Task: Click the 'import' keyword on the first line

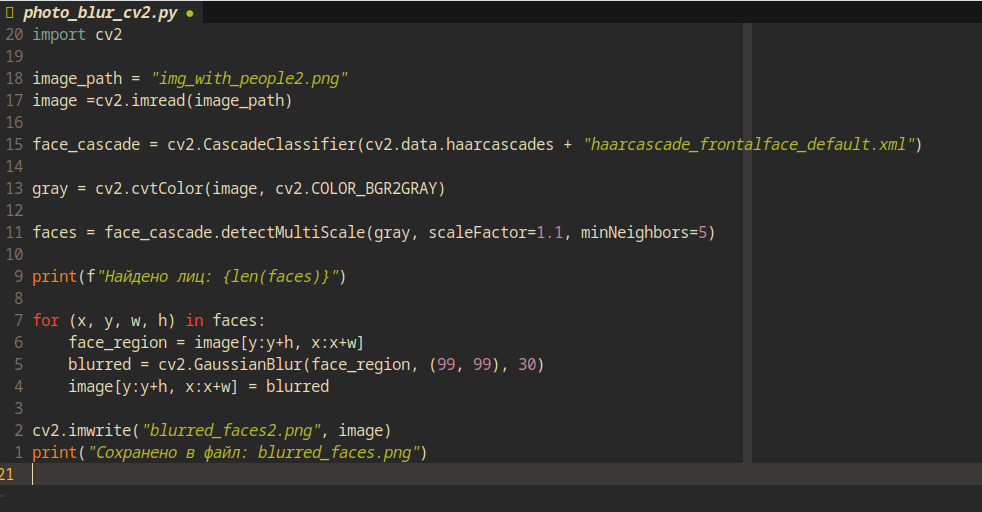Action: (x=59, y=34)
